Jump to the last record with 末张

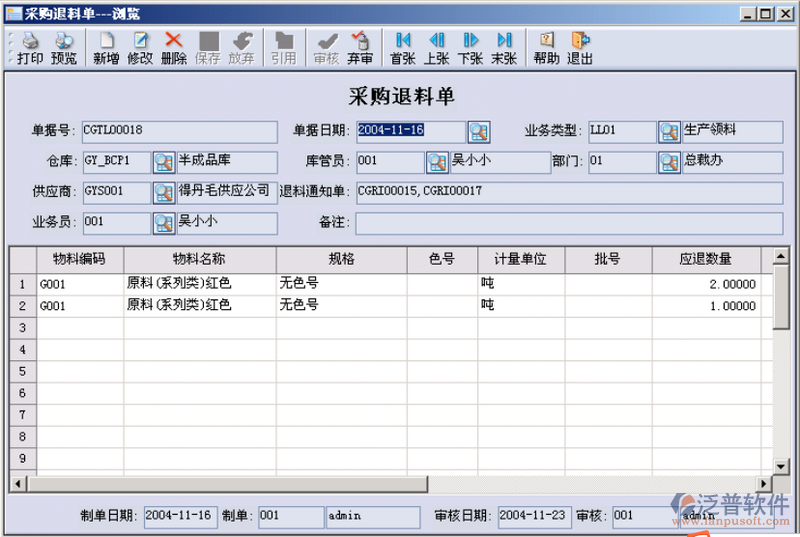[504, 42]
